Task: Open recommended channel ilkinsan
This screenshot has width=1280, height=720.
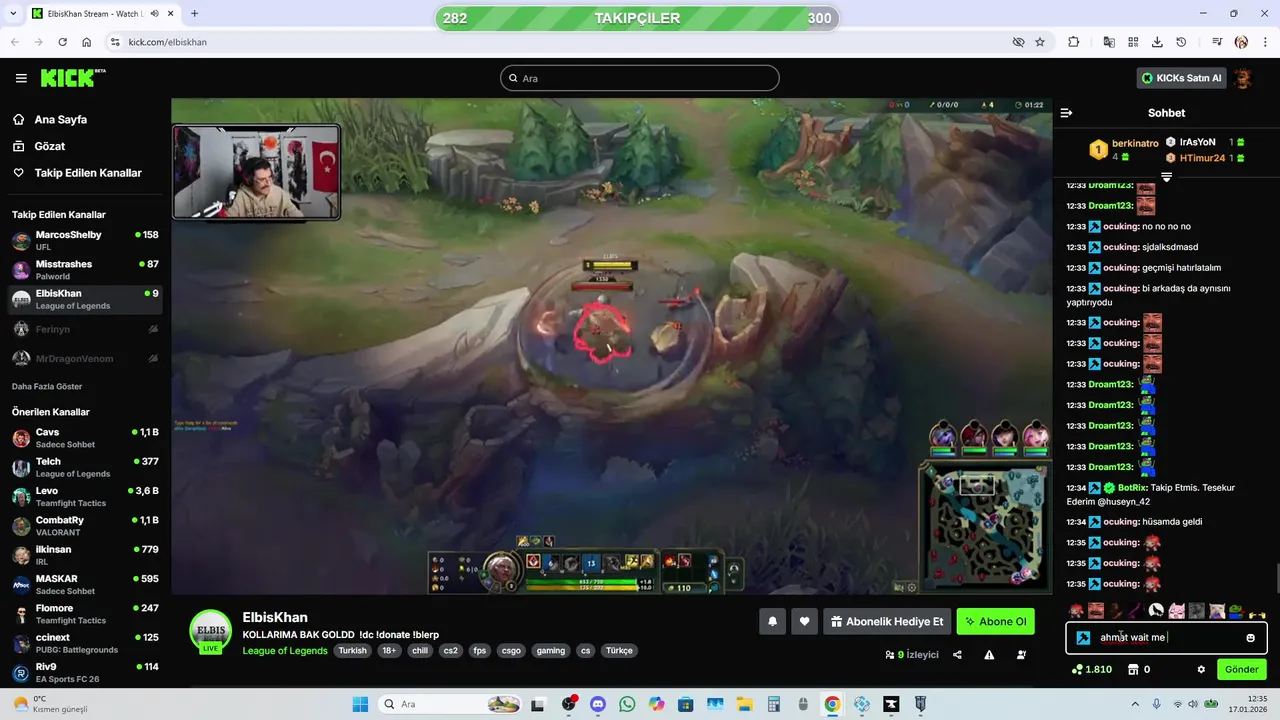Action: click(85, 555)
